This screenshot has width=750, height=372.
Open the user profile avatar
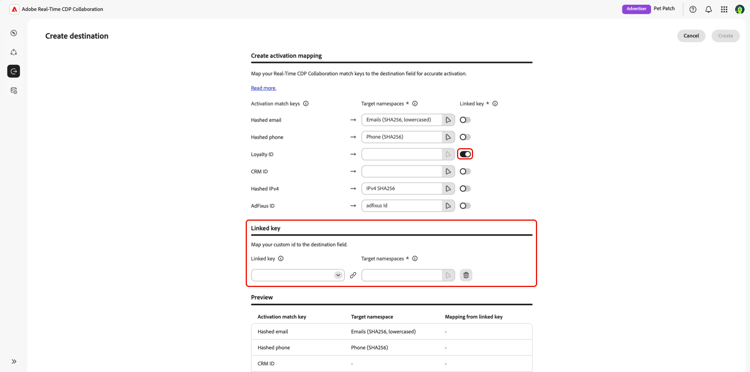pos(739,9)
